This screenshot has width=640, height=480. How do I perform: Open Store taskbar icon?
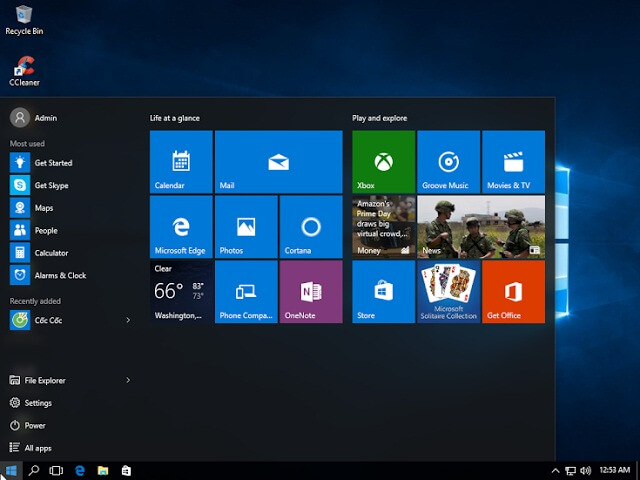coord(126,471)
